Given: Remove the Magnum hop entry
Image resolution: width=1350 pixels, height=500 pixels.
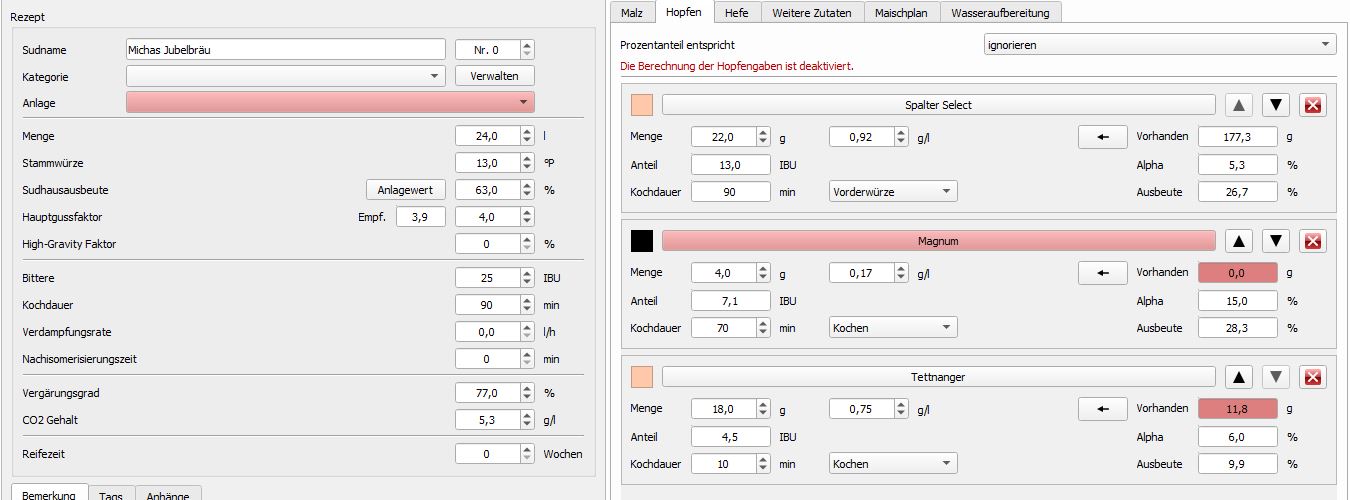Looking at the screenshot, I should point(1314,241).
